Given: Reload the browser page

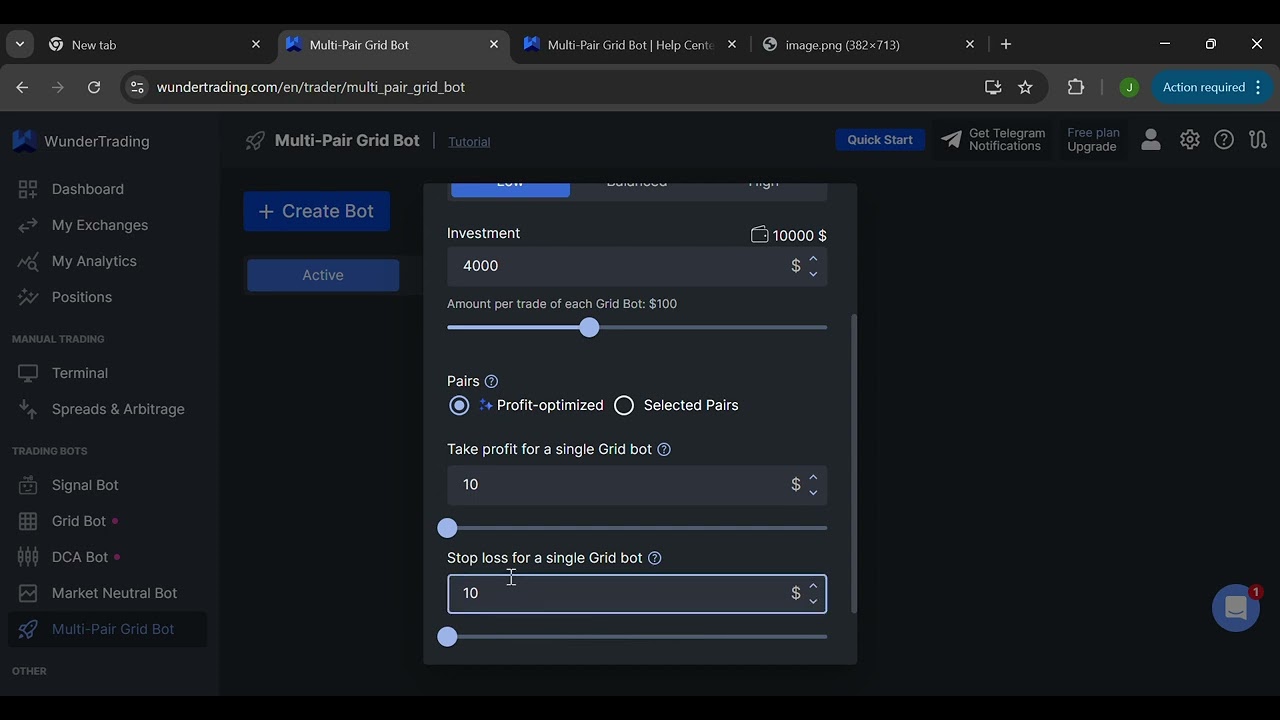Looking at the screenshot, I should (x=94, y=87).
